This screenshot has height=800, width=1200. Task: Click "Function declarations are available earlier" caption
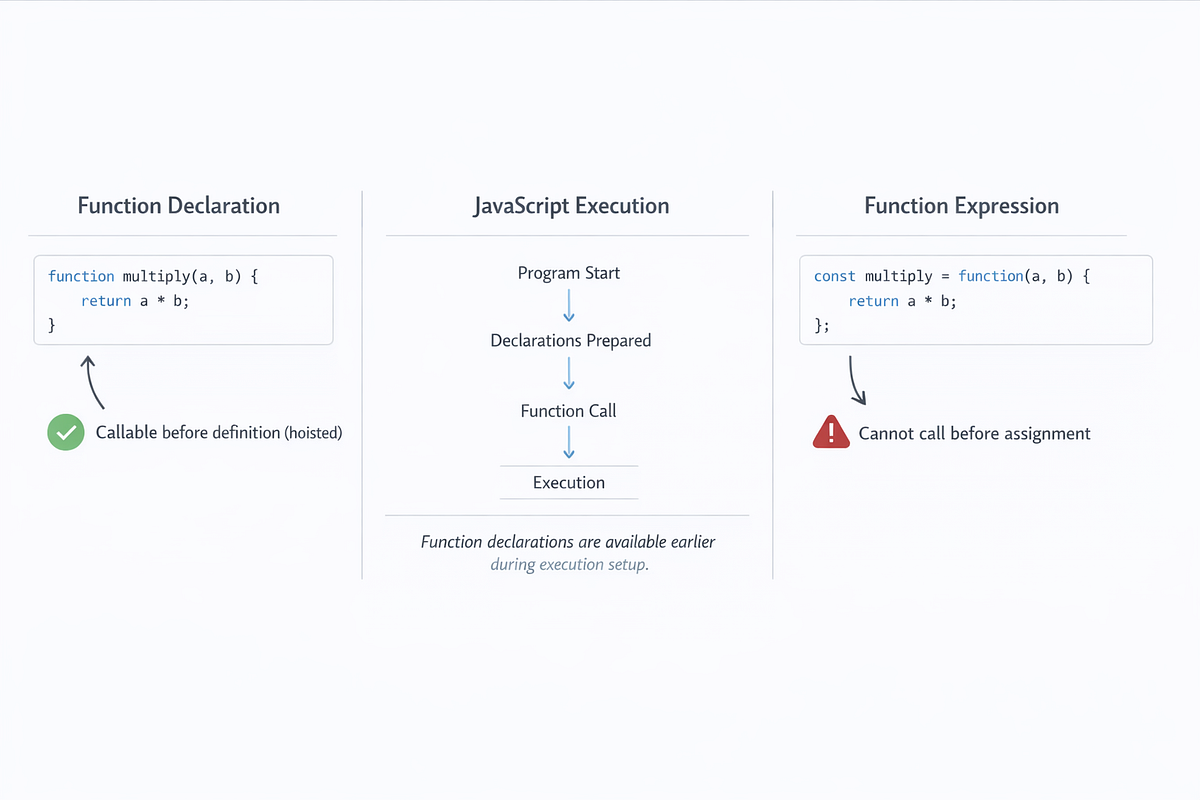[568, 542]
